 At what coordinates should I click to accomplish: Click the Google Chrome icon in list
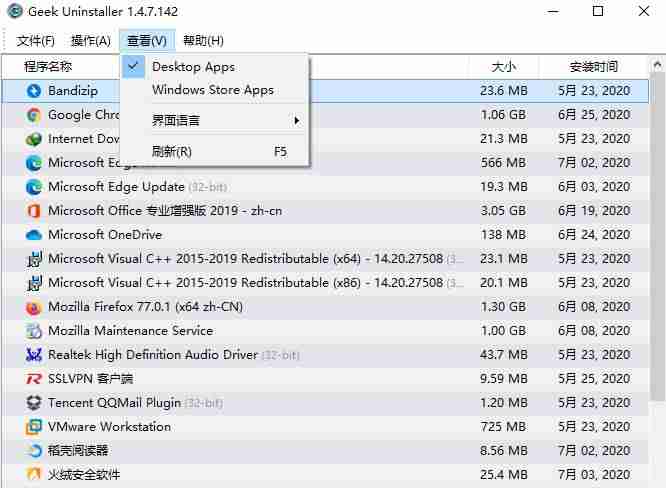pyautogui.click(x=34, y=115)
